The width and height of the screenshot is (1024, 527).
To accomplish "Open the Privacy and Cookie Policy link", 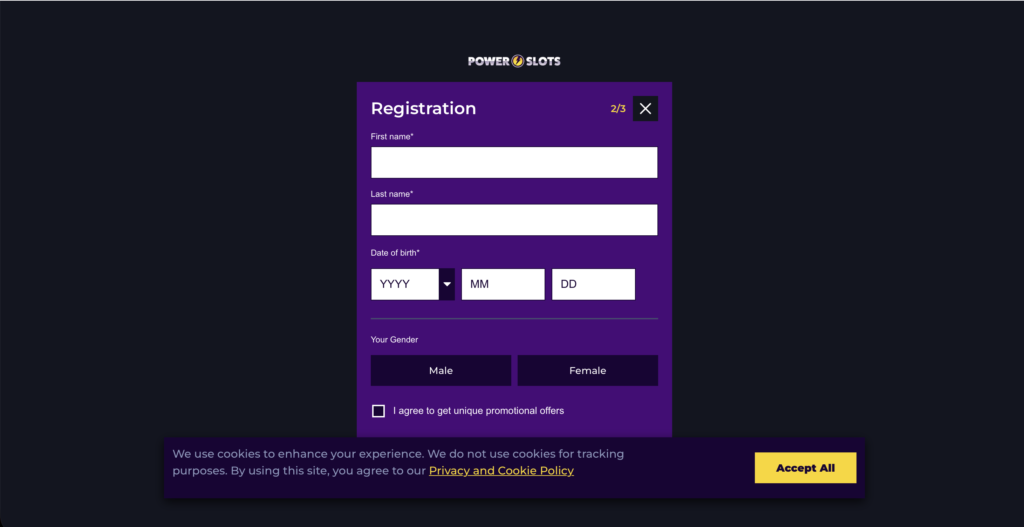I will pyautogui.click(x=501, y=471).
